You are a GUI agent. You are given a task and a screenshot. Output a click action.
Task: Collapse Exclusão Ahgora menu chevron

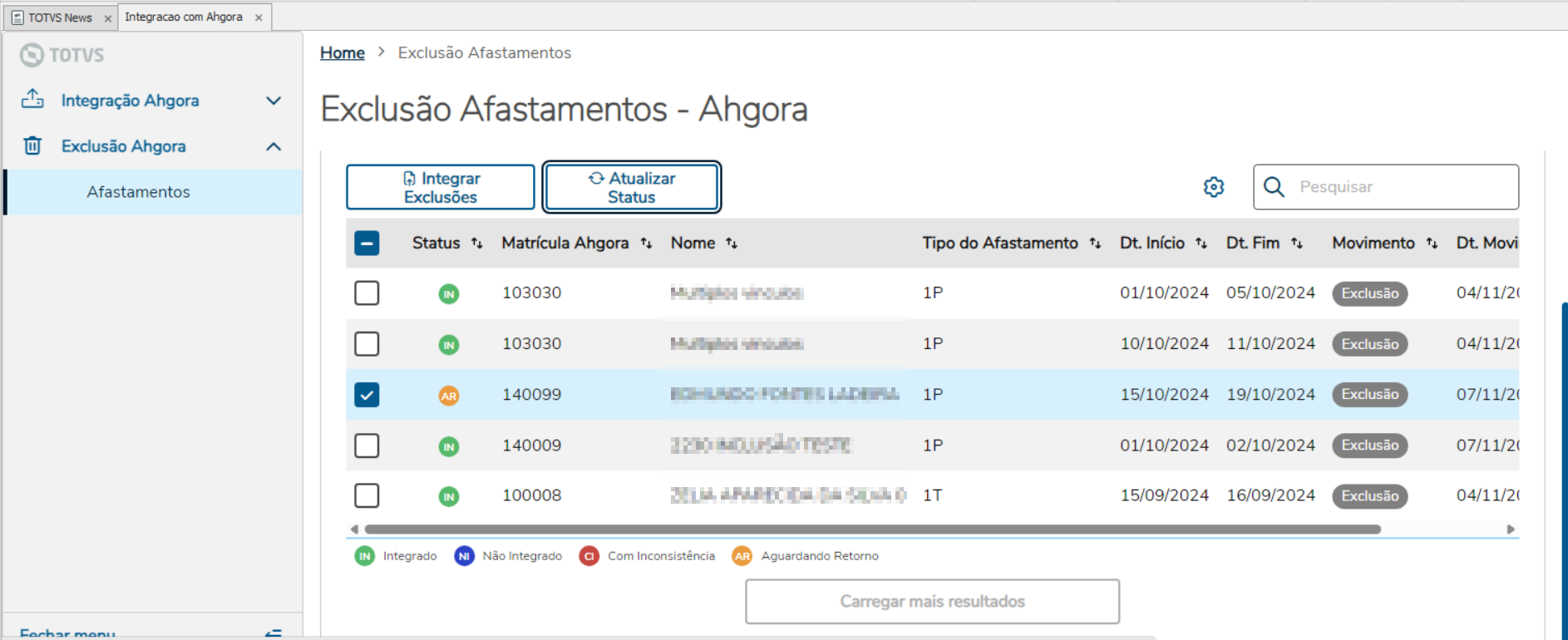pyautogui.click(x=274, y=146)
